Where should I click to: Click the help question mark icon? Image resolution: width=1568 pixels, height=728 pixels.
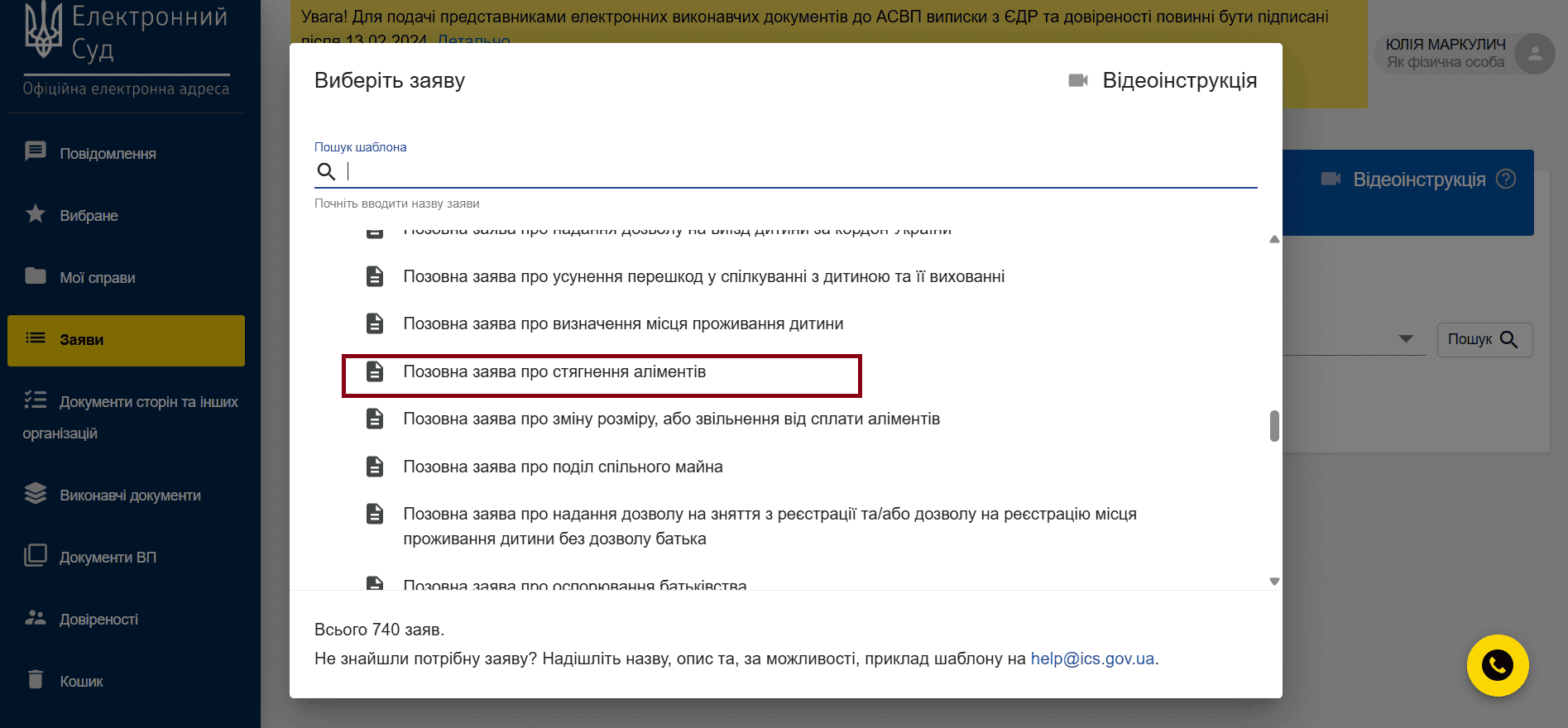(1506, 179)
